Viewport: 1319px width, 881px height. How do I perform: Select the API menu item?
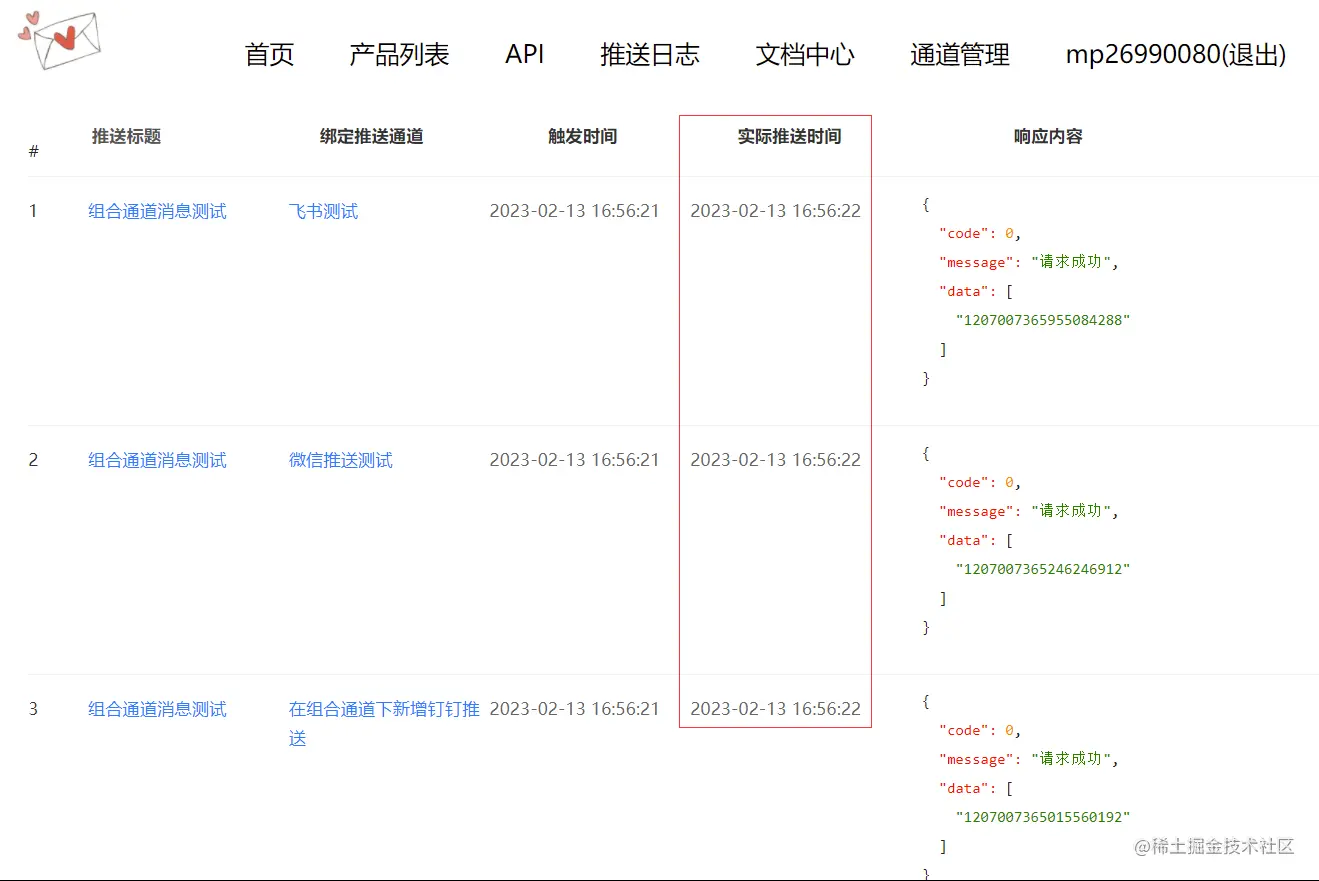pos(523,56)
